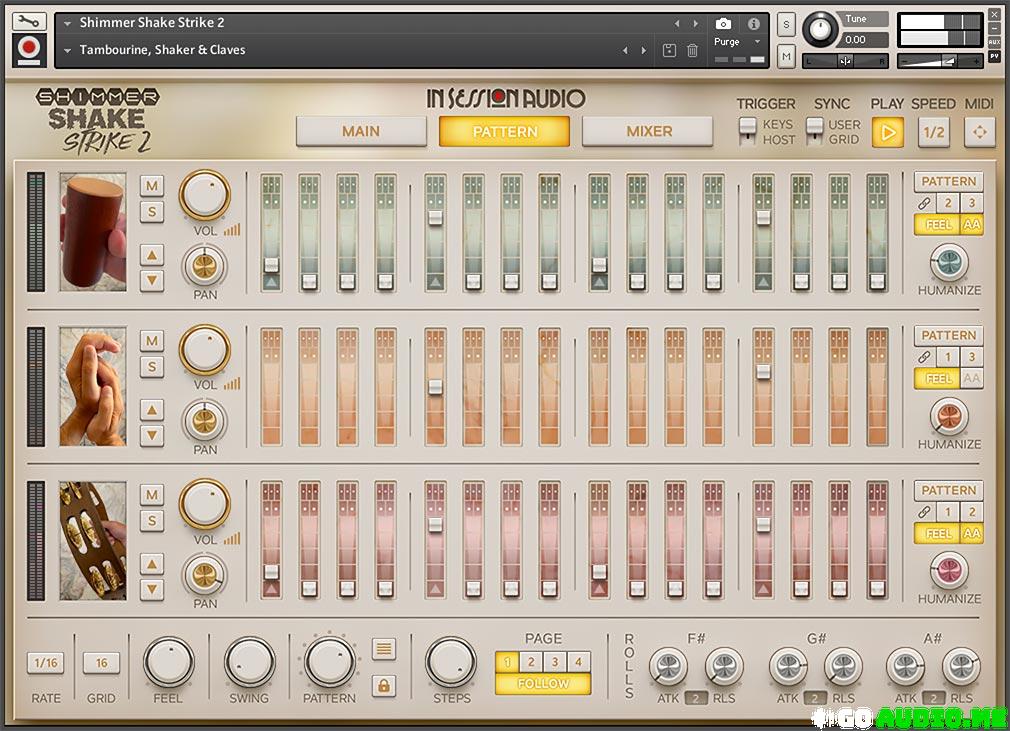
Task: Go to next snapshot with right arrow
Action: point(643,50)
